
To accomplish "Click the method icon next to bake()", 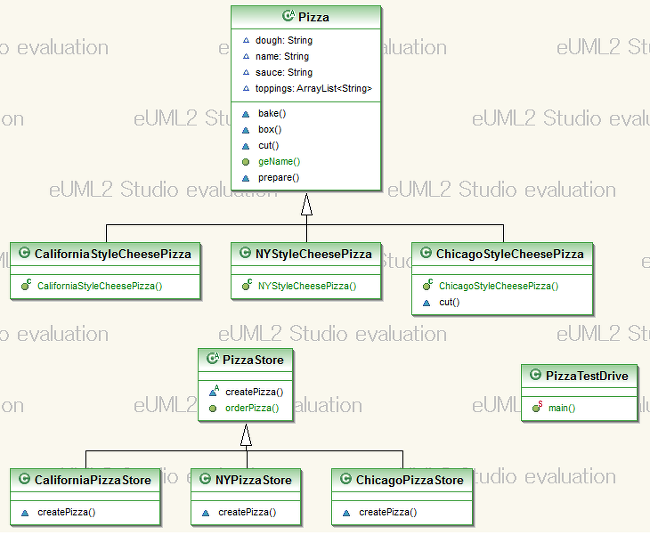I will click(245, 114).
